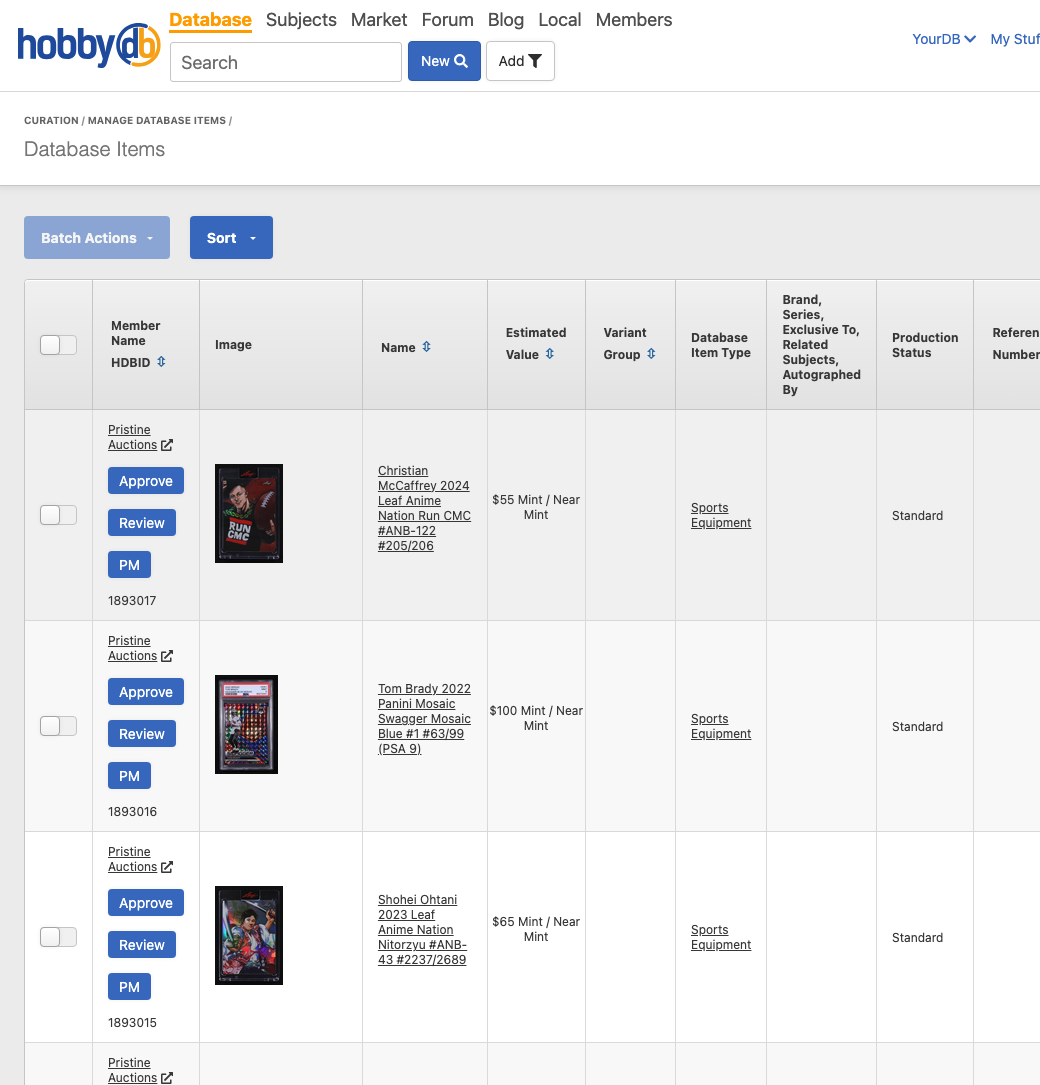Go to the Subjects tab

click(301, 20)
